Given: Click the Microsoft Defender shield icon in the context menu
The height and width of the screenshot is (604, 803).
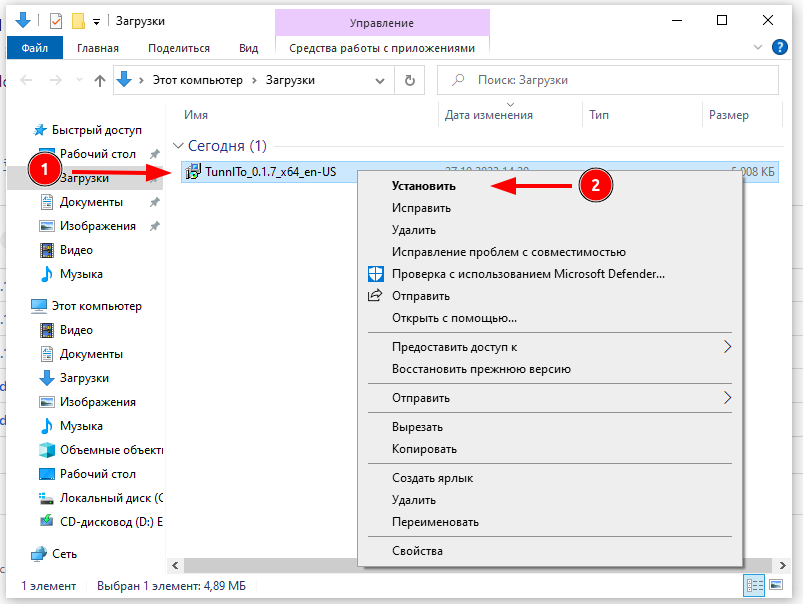Looking at the screenshot, I should [376, 274].
